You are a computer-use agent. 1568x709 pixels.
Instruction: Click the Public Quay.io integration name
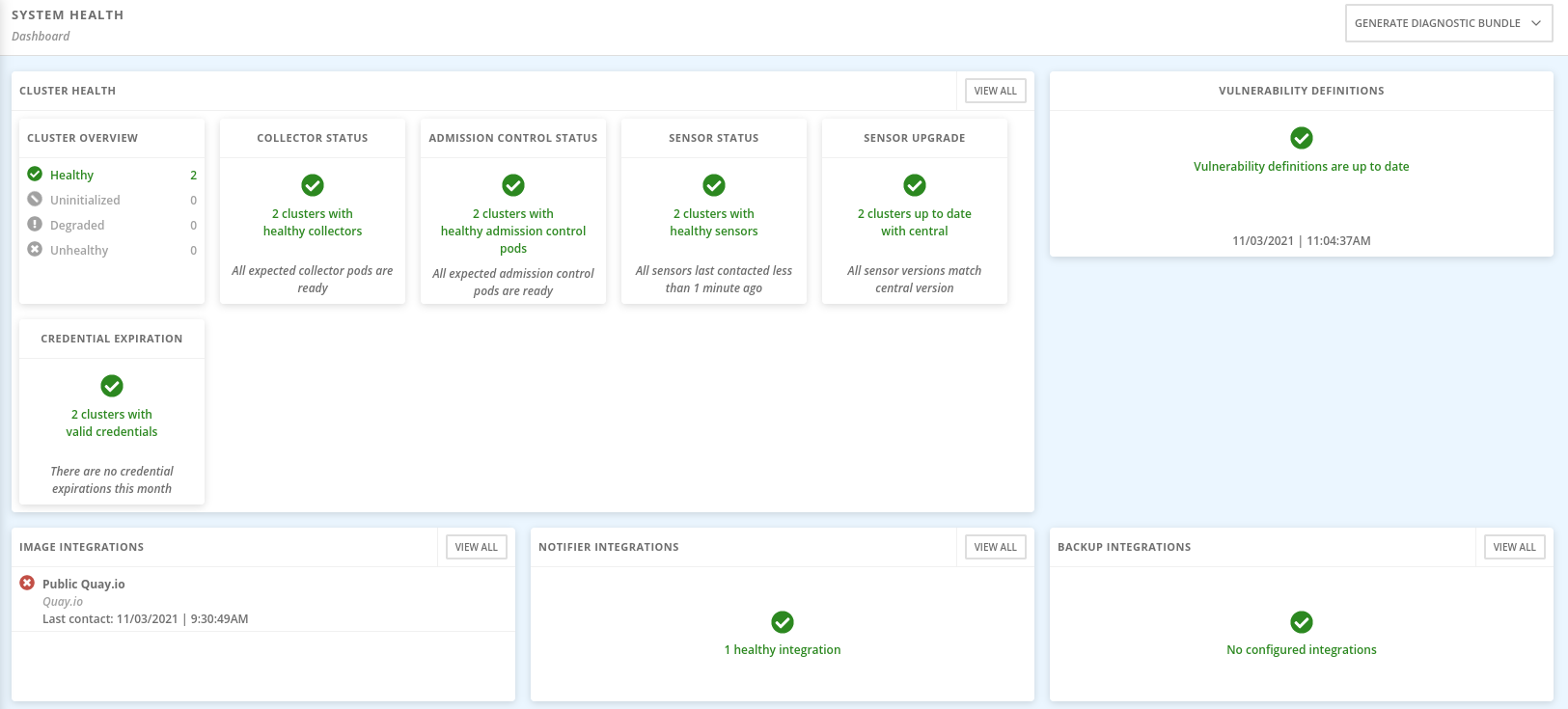click(84, 584)
